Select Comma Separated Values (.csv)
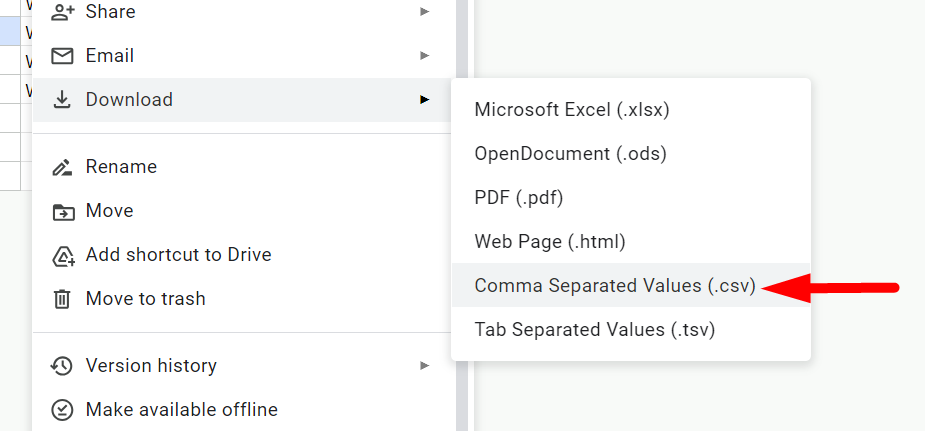 615,286
